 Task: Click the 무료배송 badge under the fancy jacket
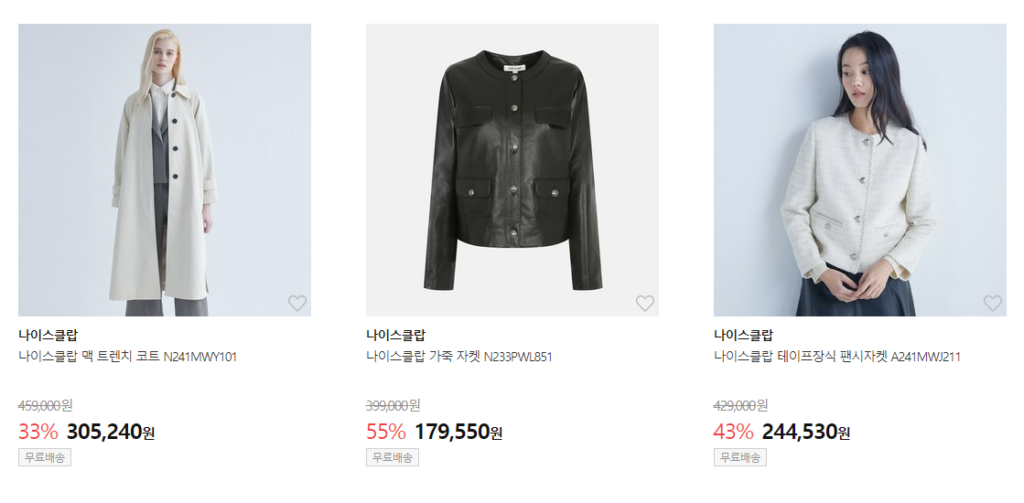pyautogui.click(x=740, y=458)
